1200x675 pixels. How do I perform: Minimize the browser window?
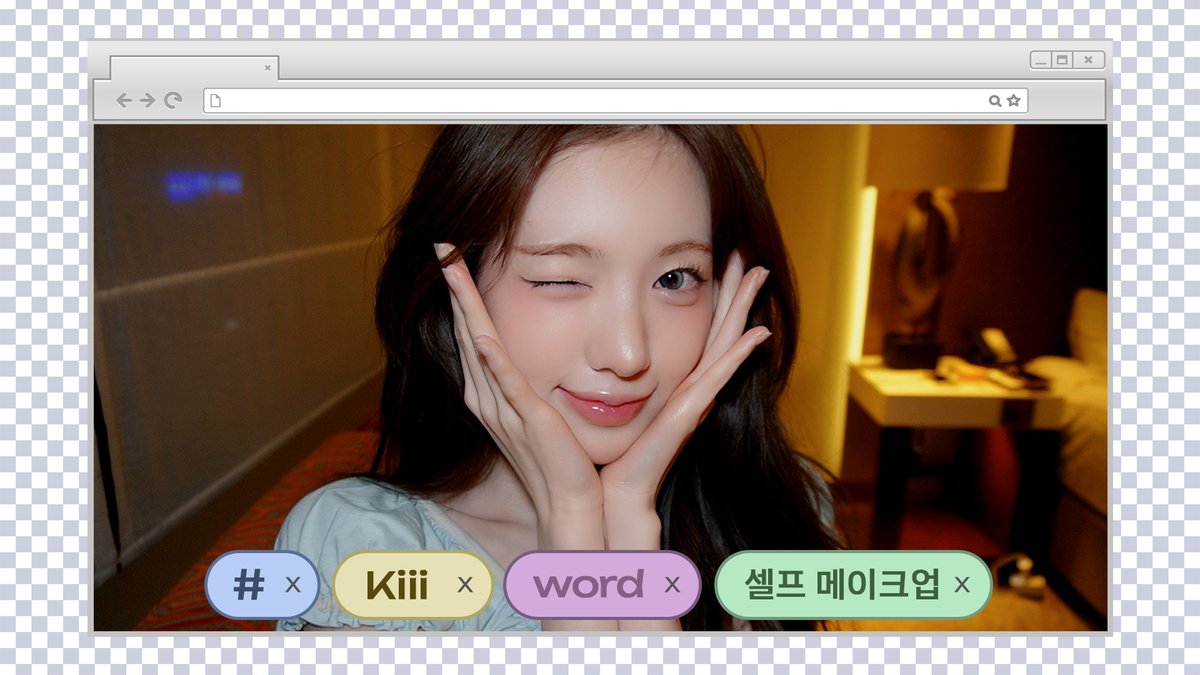(x=1041, y=60)
